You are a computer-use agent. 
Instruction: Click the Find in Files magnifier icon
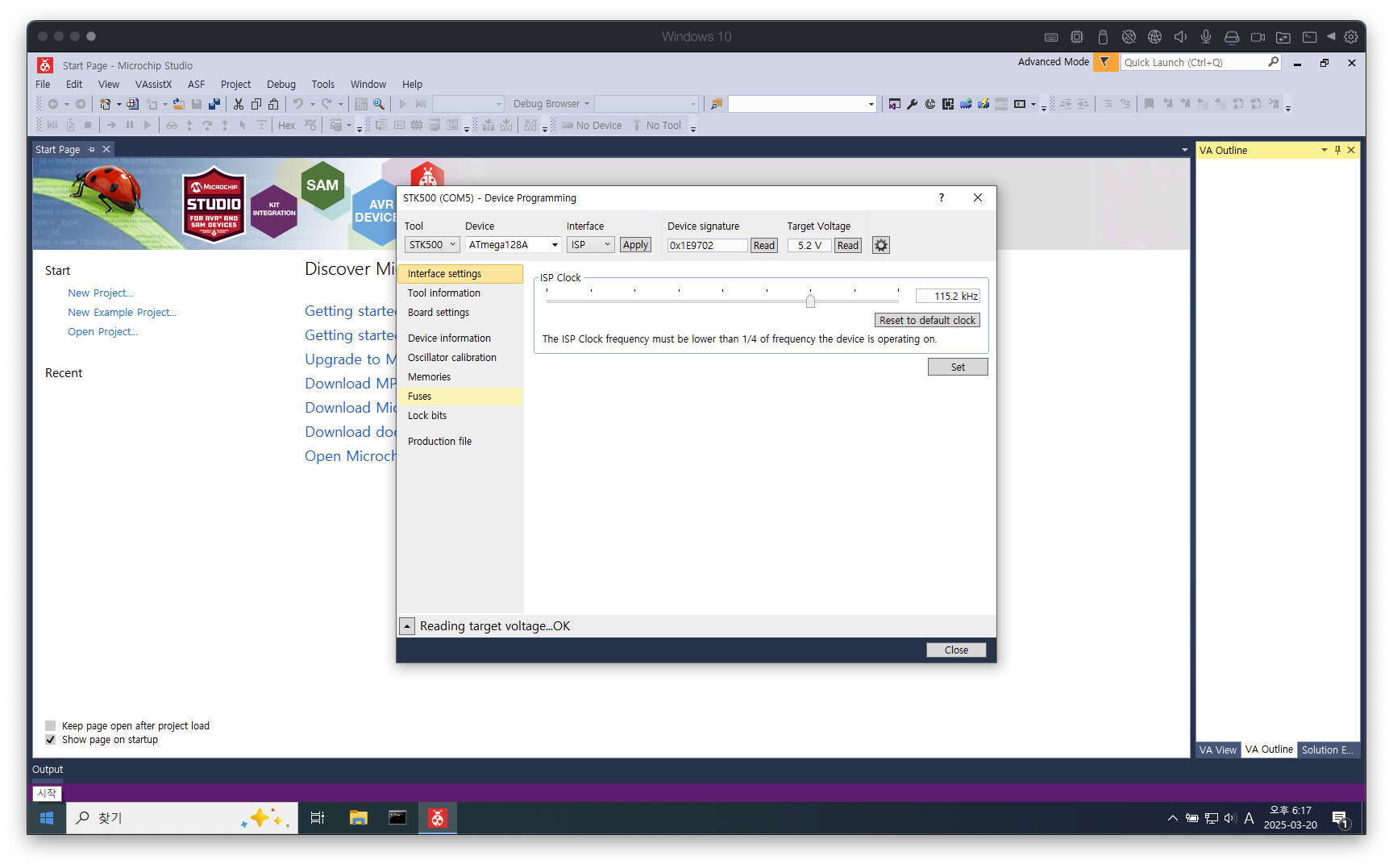379,104
